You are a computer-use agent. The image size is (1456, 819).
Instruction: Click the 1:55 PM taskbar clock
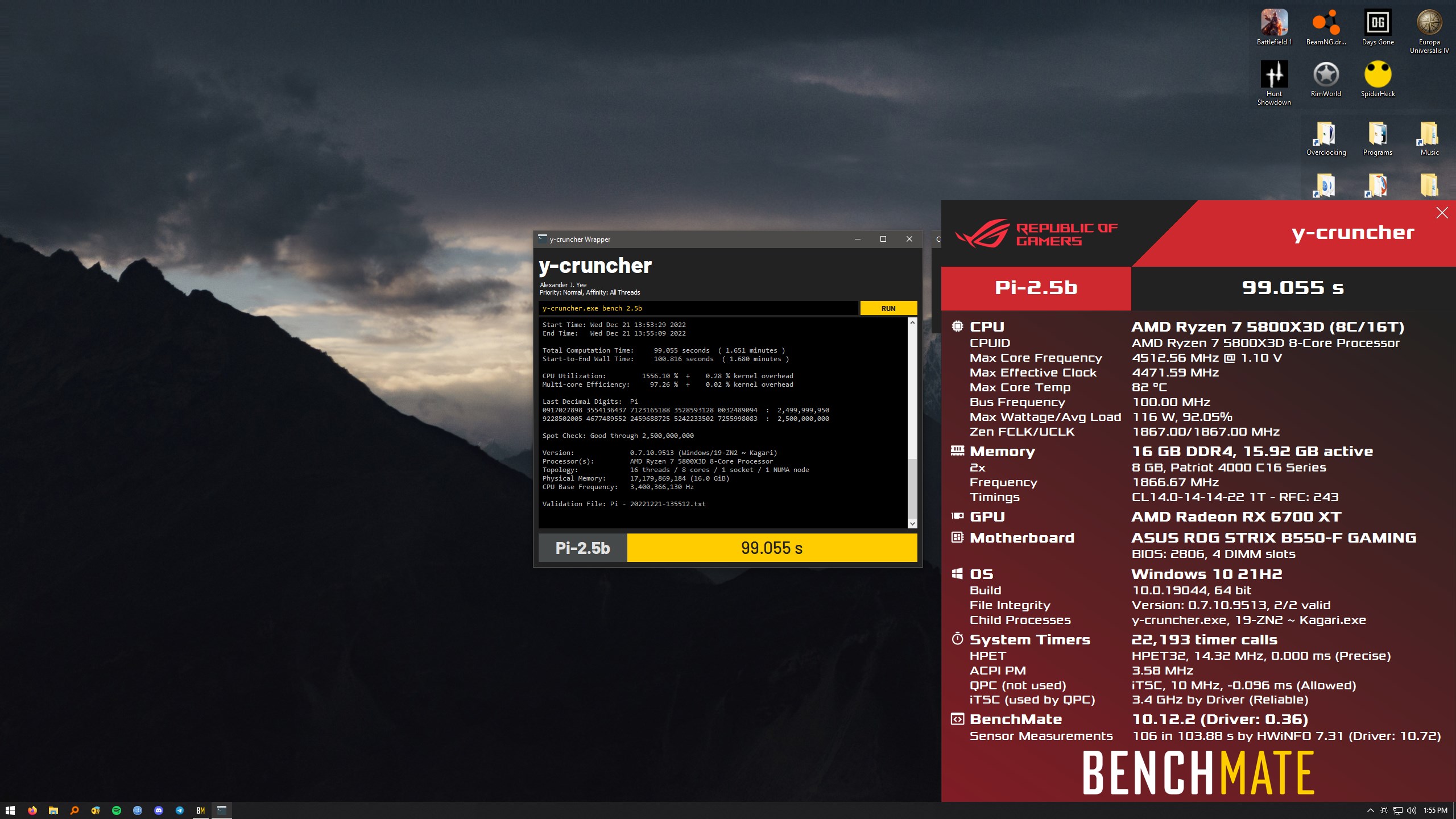click(x=1436, y=810)
